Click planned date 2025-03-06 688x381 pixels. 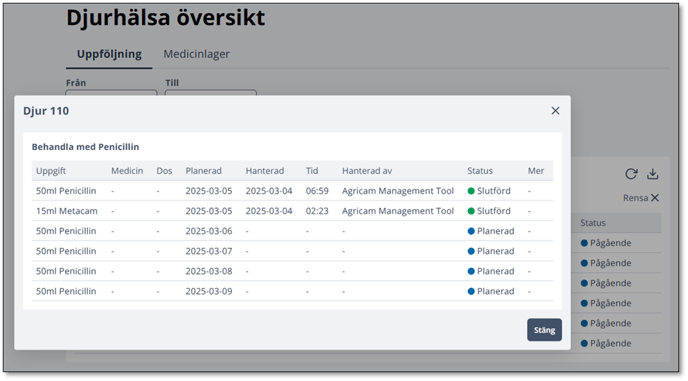click(208, 231)
